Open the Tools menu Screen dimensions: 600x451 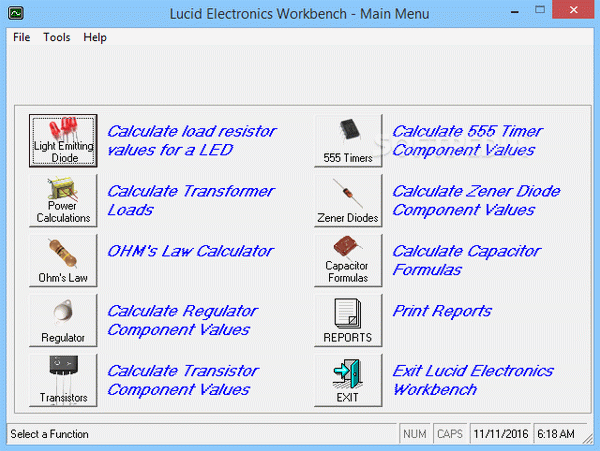[57, 37]
